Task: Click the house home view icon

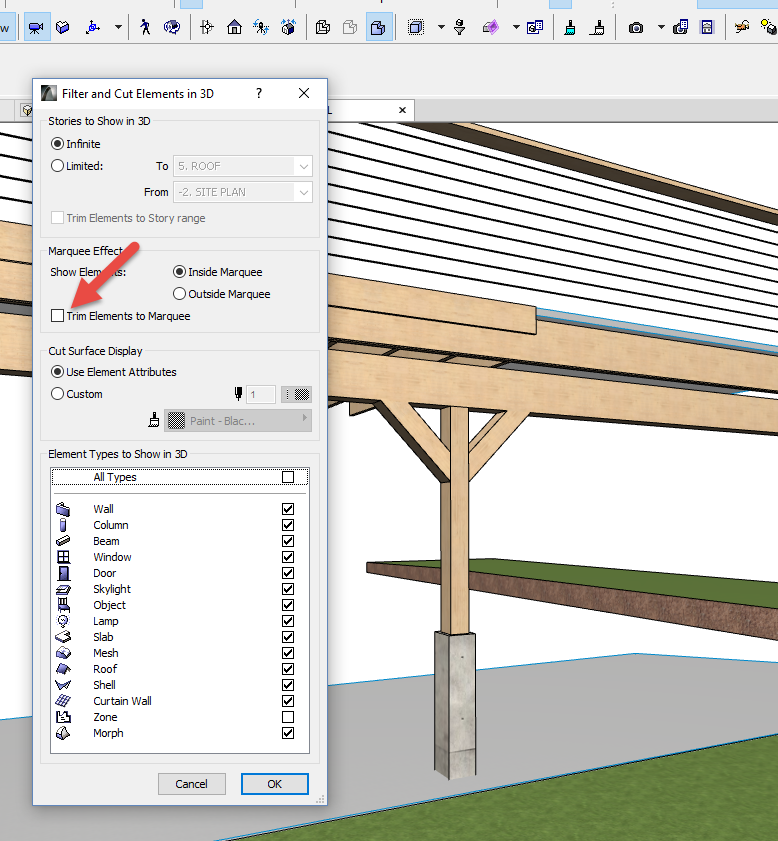Action: pyautogui.click(x=234, y=27)
